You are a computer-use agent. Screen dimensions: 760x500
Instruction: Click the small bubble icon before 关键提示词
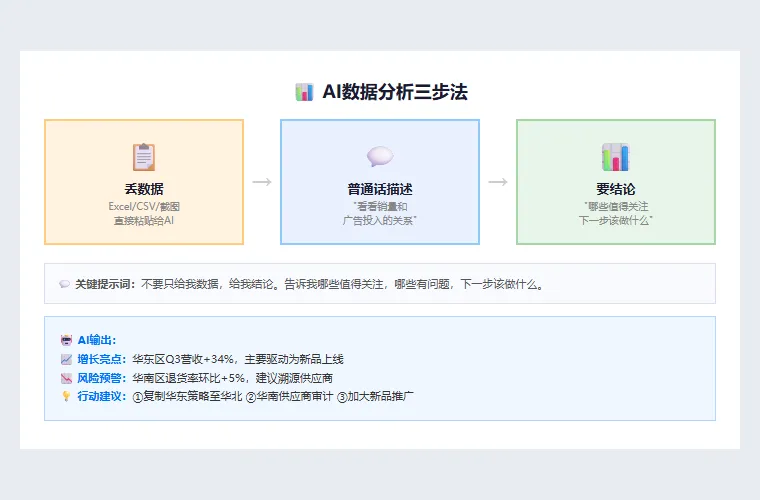(x=64, y=284)
